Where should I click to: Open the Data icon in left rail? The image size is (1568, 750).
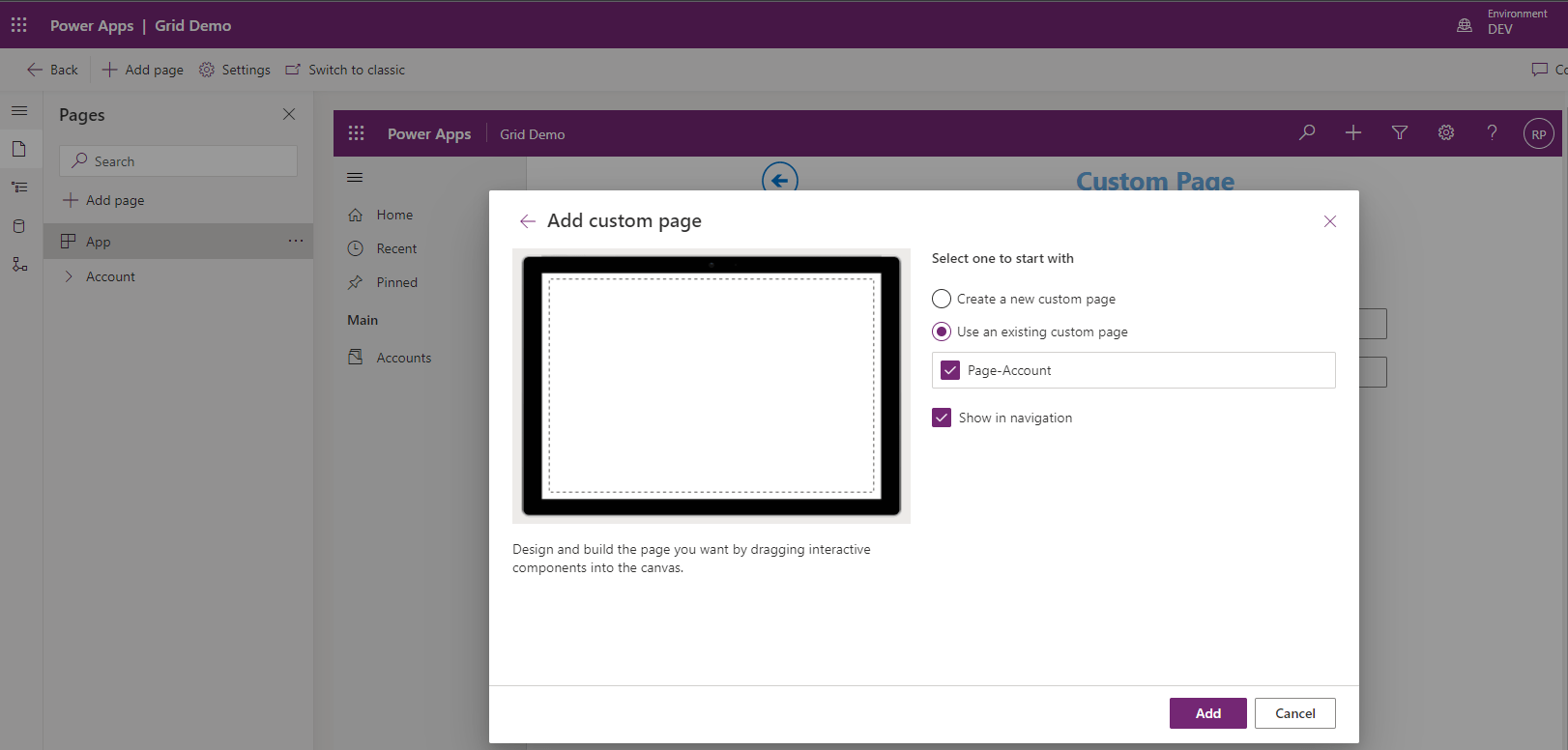(x=19, y=226)
